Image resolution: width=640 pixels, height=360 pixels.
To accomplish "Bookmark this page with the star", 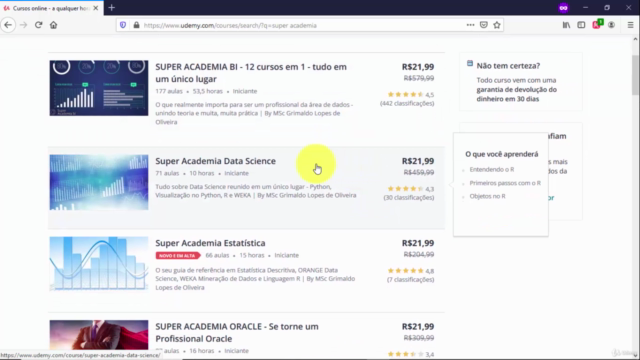I will tap(497, 25).
